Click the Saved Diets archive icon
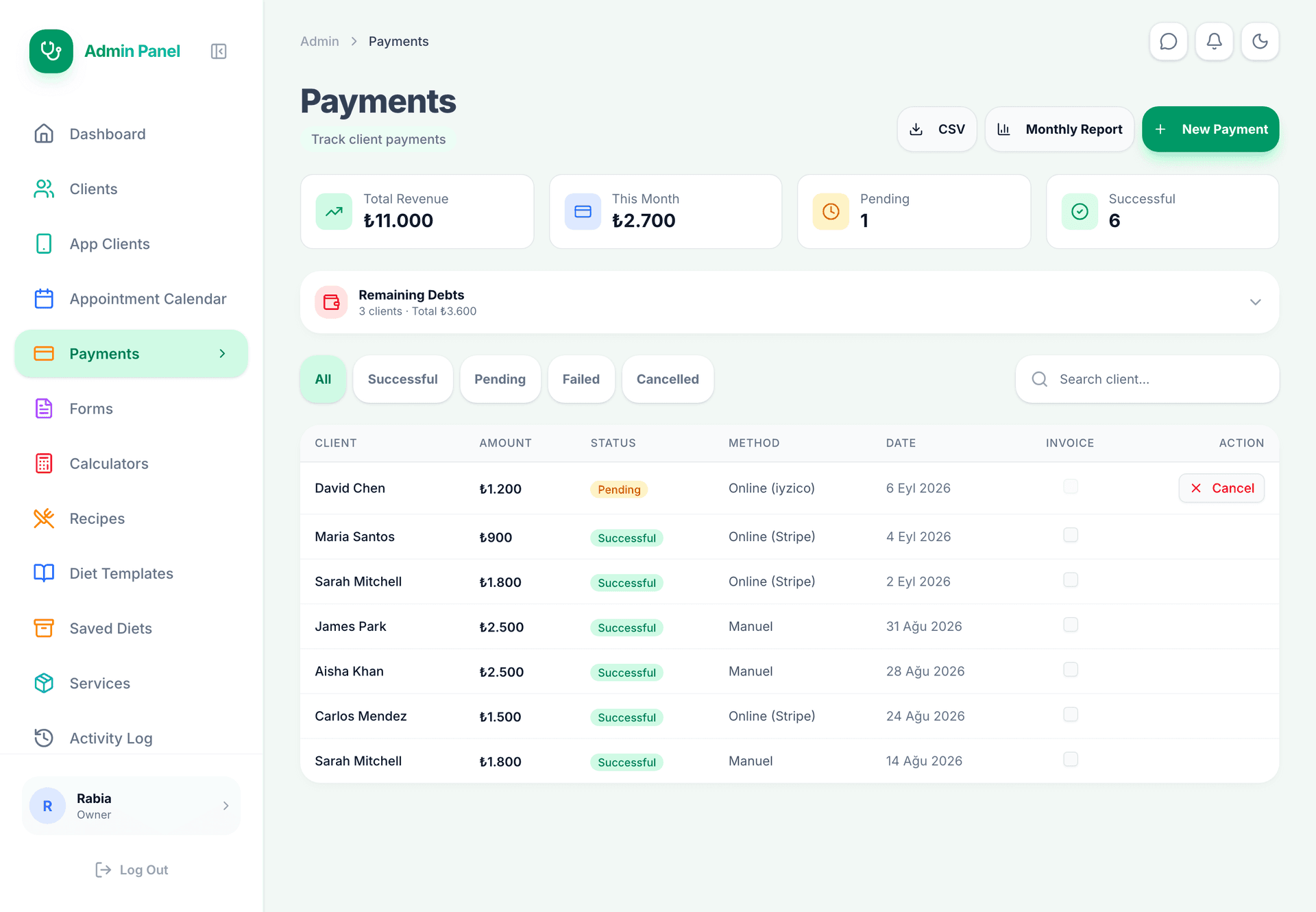1316x912 pixels. 44,627
